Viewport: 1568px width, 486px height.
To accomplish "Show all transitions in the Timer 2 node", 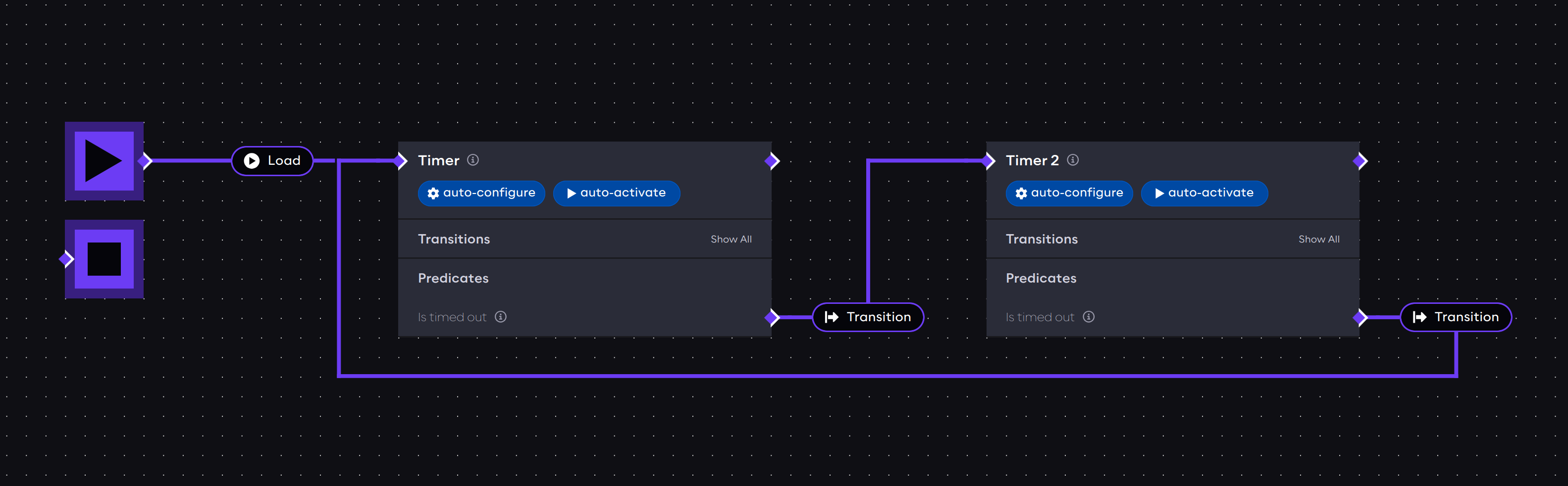I will [1319, 240].
